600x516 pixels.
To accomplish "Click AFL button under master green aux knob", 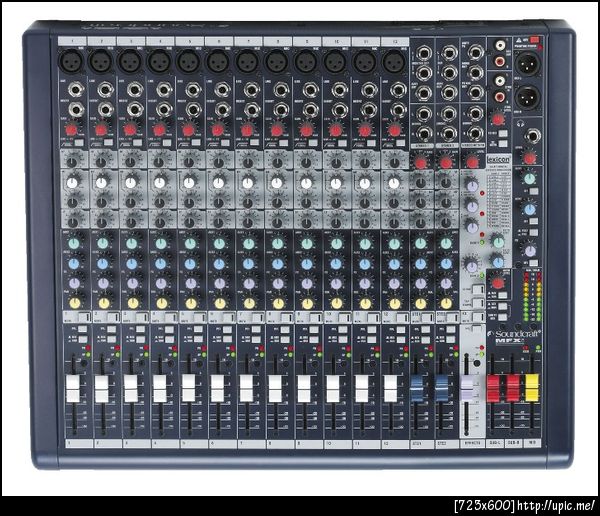I will 533,191.
